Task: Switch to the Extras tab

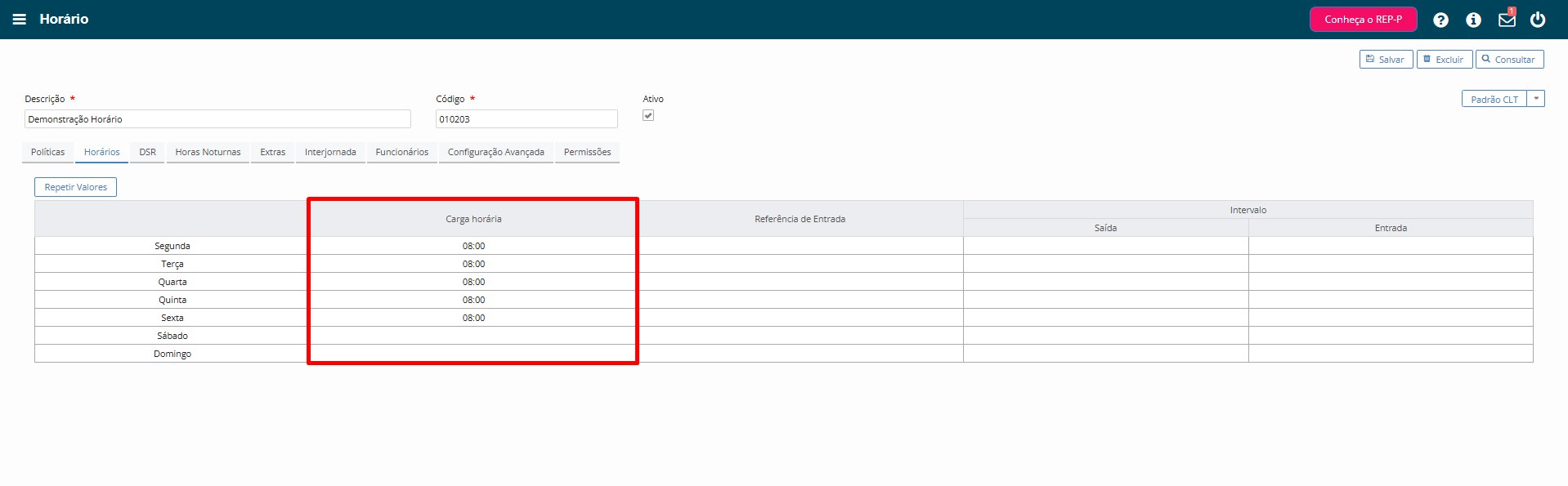Action: (273, 153)
